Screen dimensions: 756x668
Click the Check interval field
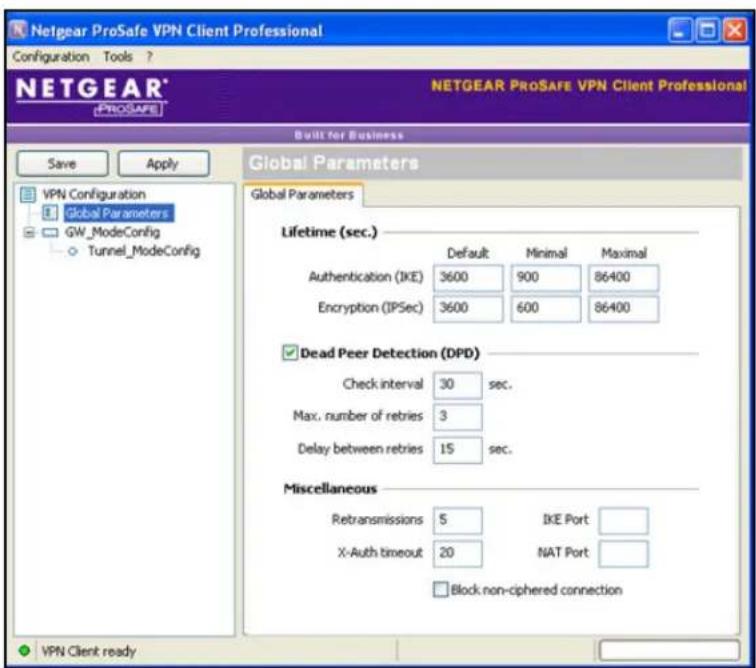coord(458,384)
